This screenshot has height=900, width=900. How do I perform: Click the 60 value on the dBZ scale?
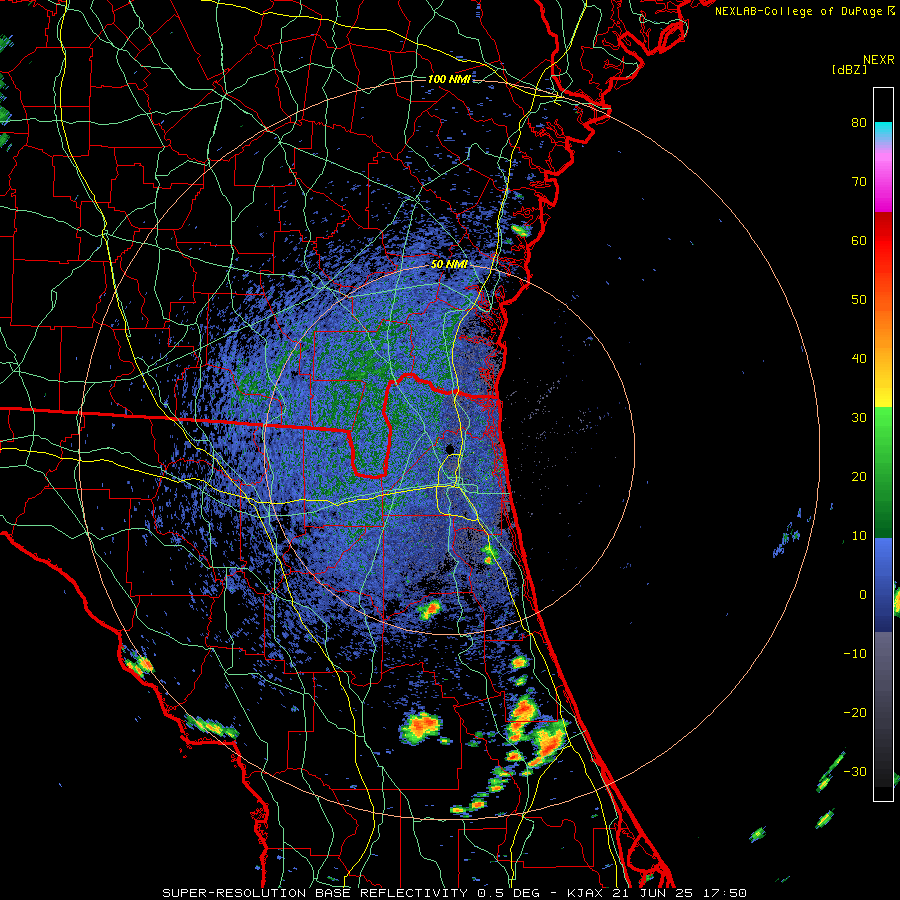(859, 240)
